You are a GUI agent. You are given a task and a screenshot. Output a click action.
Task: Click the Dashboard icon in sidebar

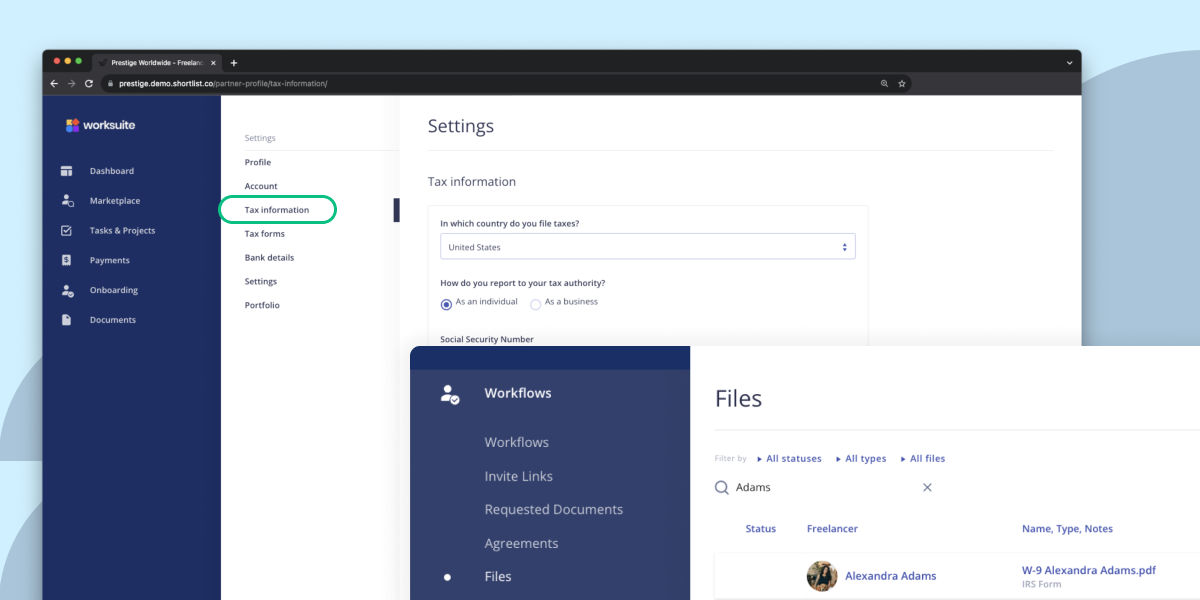67,171
